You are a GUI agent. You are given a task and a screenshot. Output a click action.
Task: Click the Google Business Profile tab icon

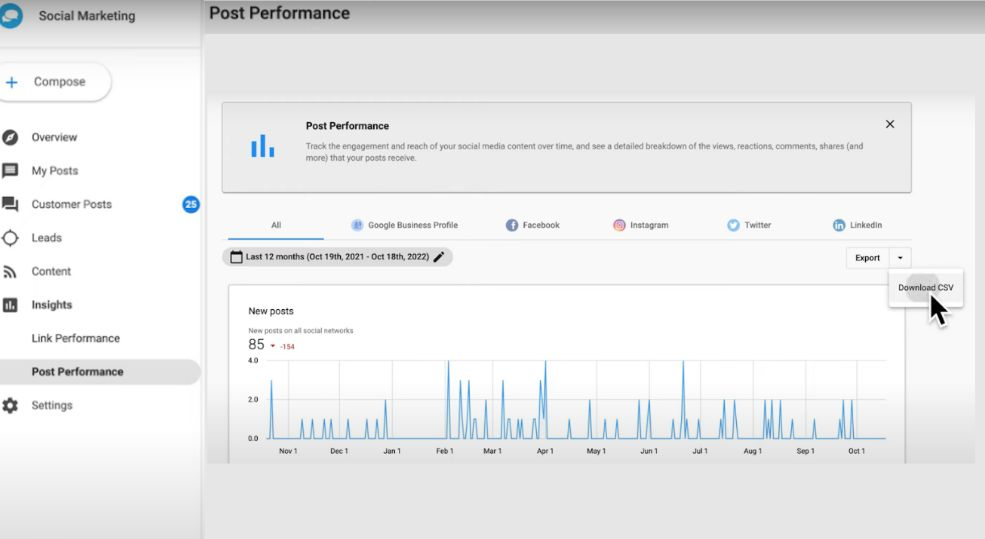[357, 225]
